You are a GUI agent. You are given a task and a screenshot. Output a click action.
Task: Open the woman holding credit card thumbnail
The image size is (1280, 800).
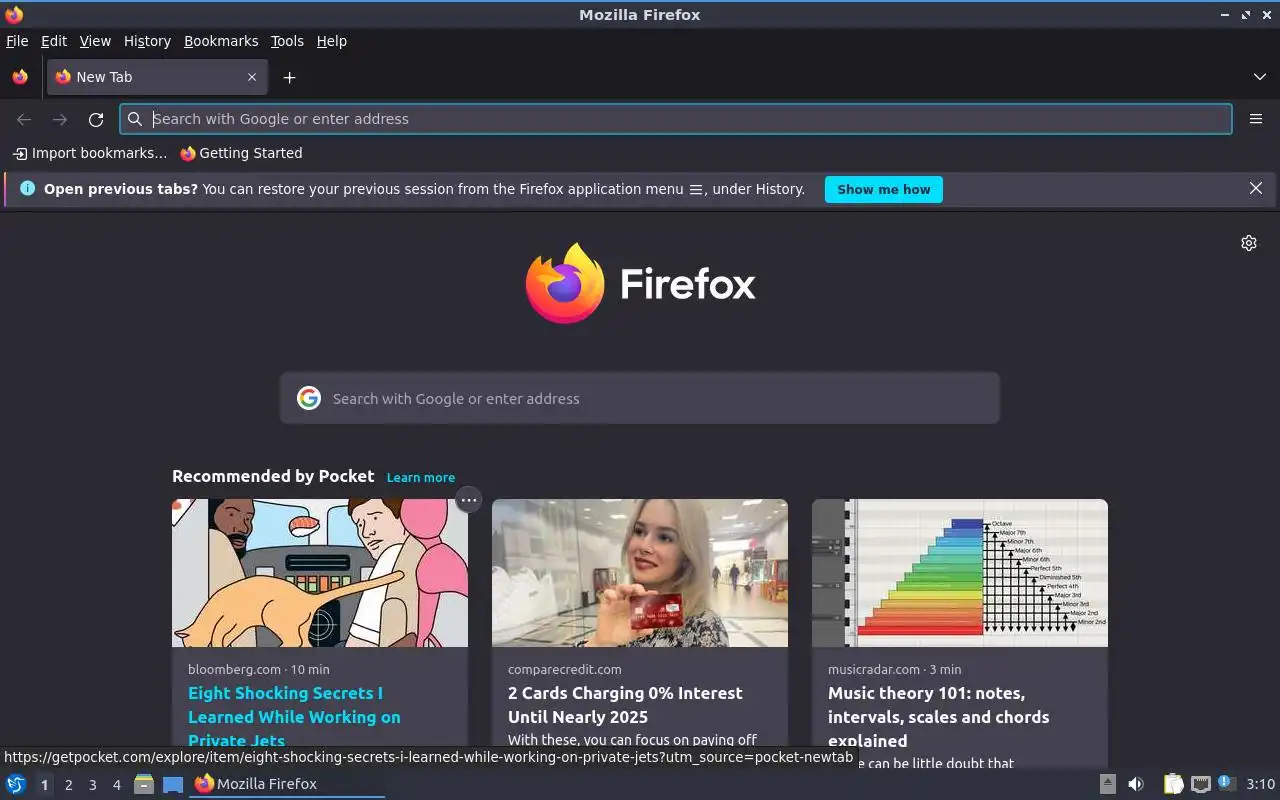click(x=640, y=573)
